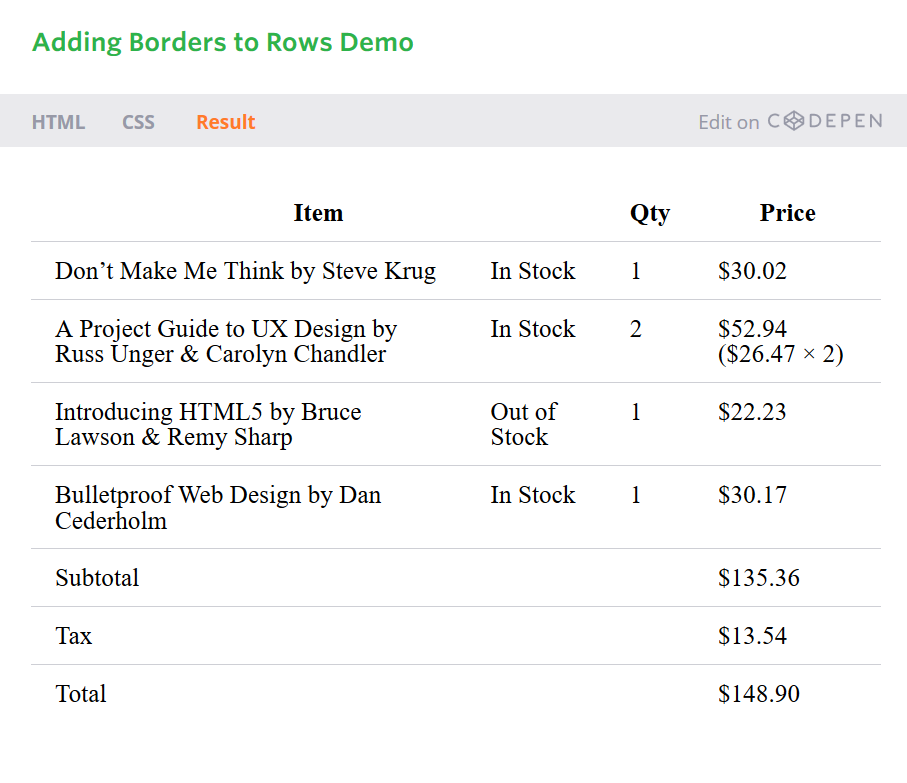This screenshot has width=907, height=783.
Task: Click the Adding Borders to Rows Demo heading
Action: (x=223, y=42)
